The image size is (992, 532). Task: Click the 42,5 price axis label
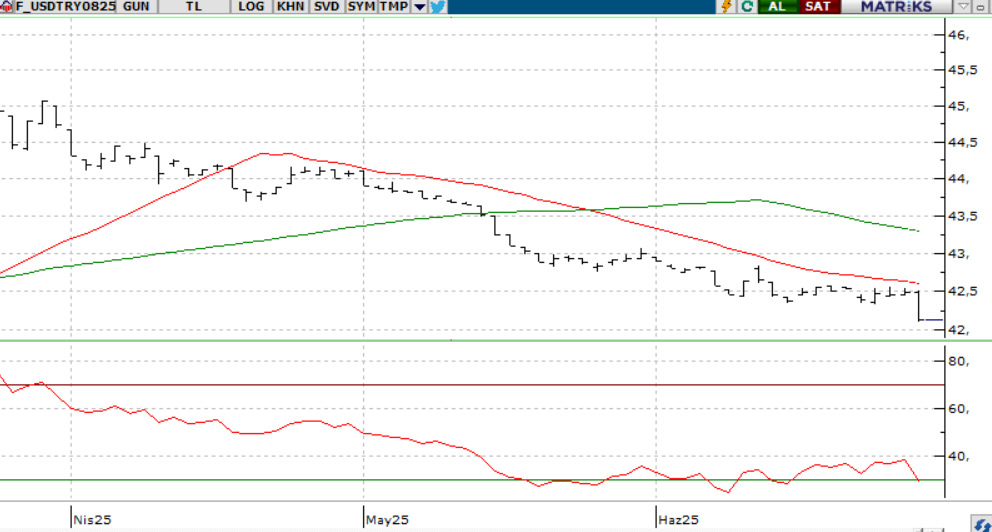(962, 292)
